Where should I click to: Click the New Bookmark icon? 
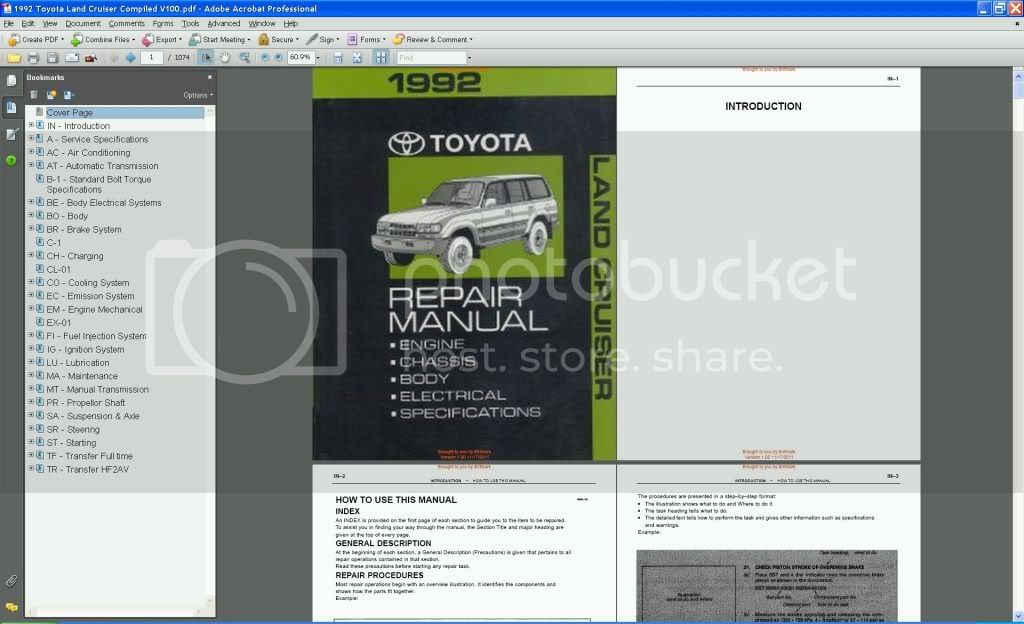51,95
